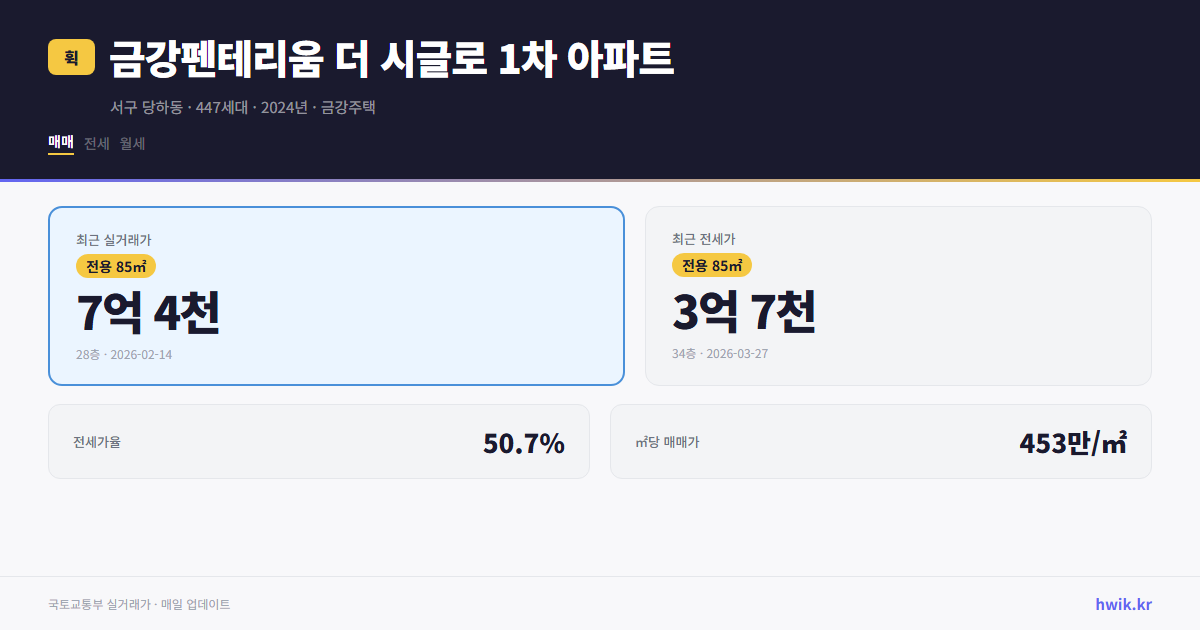The image size is (1200, 630).
Task: Open the hwik.kr link
Action: coord(1122,602)
